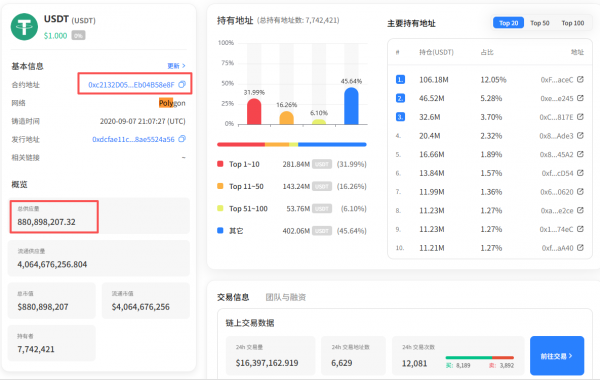Click the 前往交易 button

[x=557, y=356]
